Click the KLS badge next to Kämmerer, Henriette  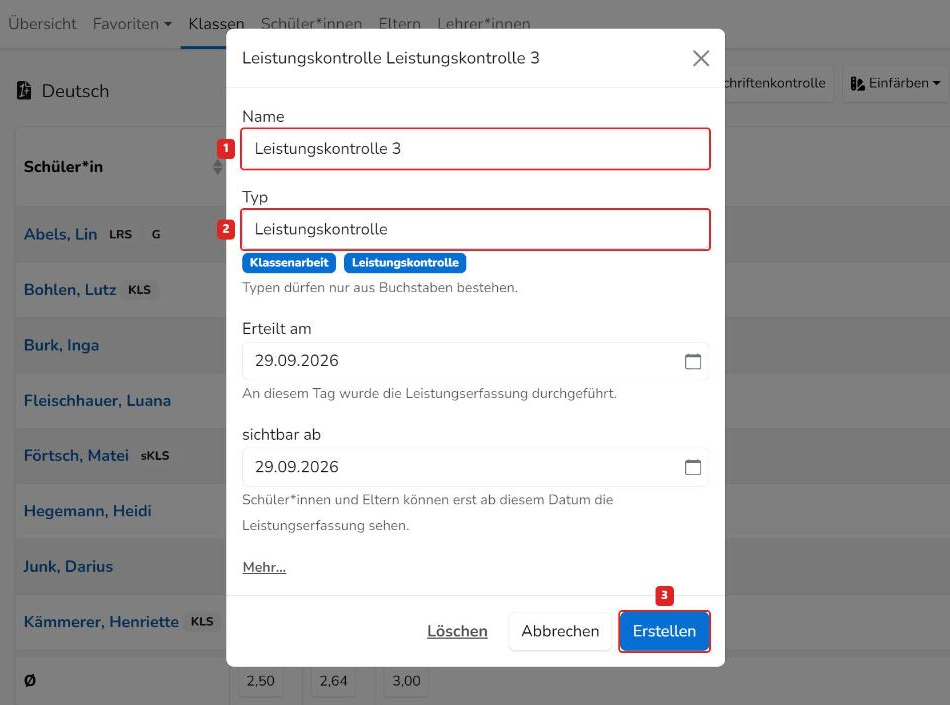[202, 622]
